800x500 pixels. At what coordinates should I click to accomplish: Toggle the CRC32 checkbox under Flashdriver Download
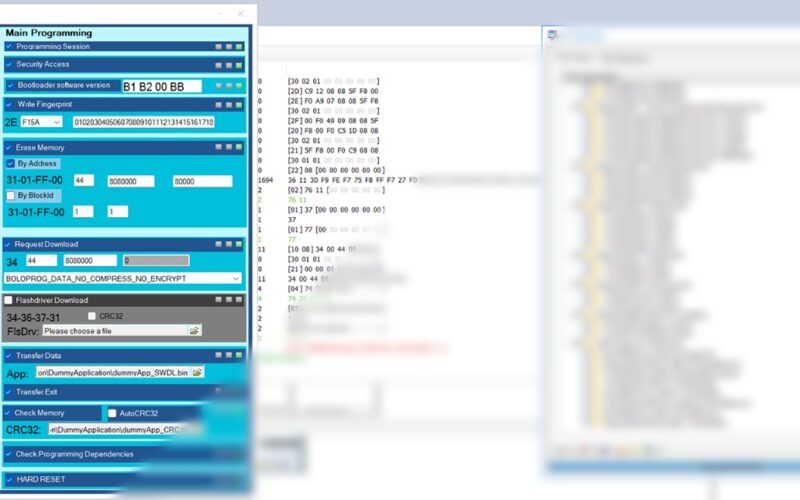click(x=92, y=316)
